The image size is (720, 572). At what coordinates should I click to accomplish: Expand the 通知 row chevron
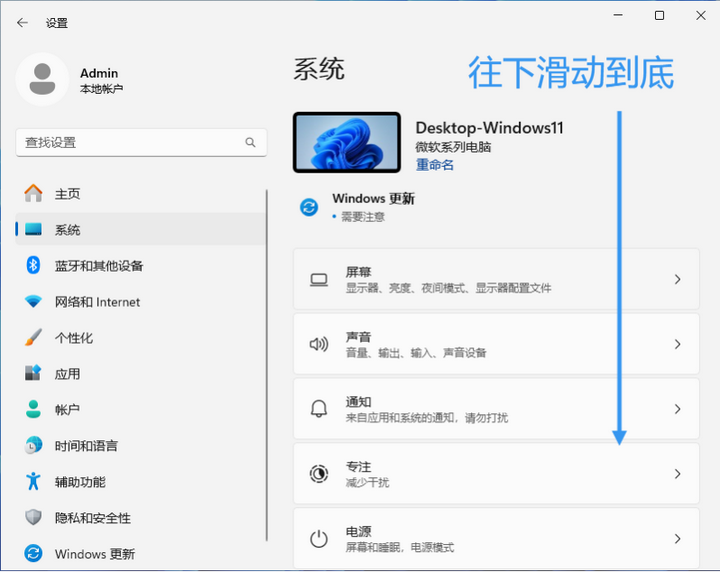[677, 409]
